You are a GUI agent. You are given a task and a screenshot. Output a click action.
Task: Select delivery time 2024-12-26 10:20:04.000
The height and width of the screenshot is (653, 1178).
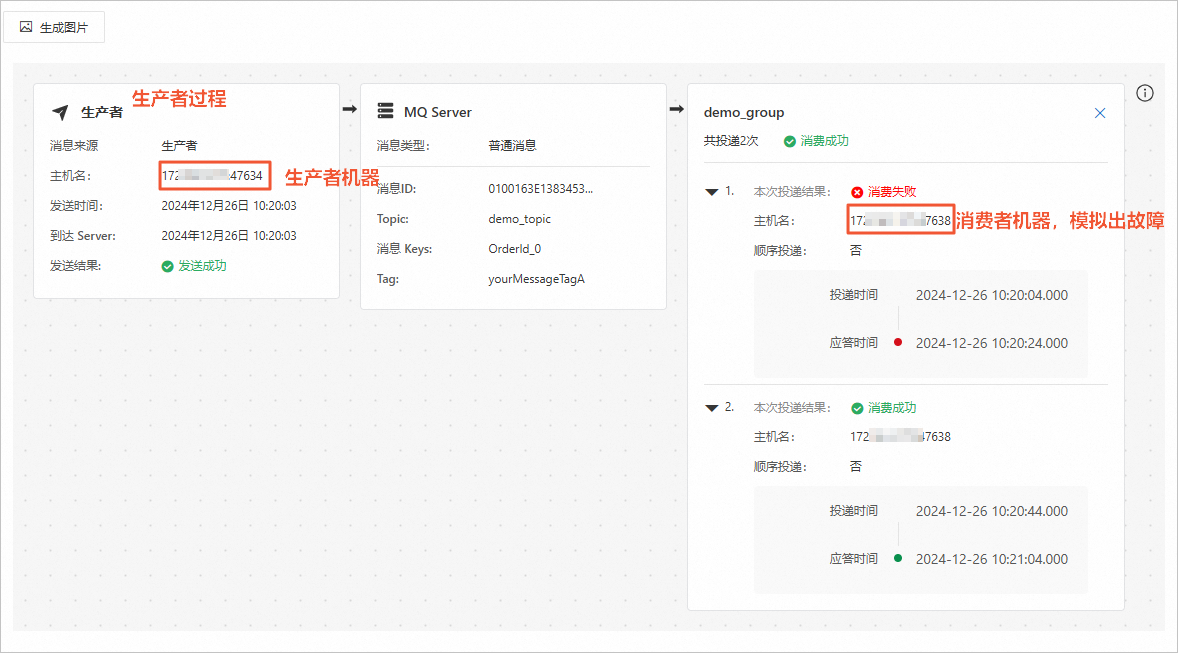(992, 295)
